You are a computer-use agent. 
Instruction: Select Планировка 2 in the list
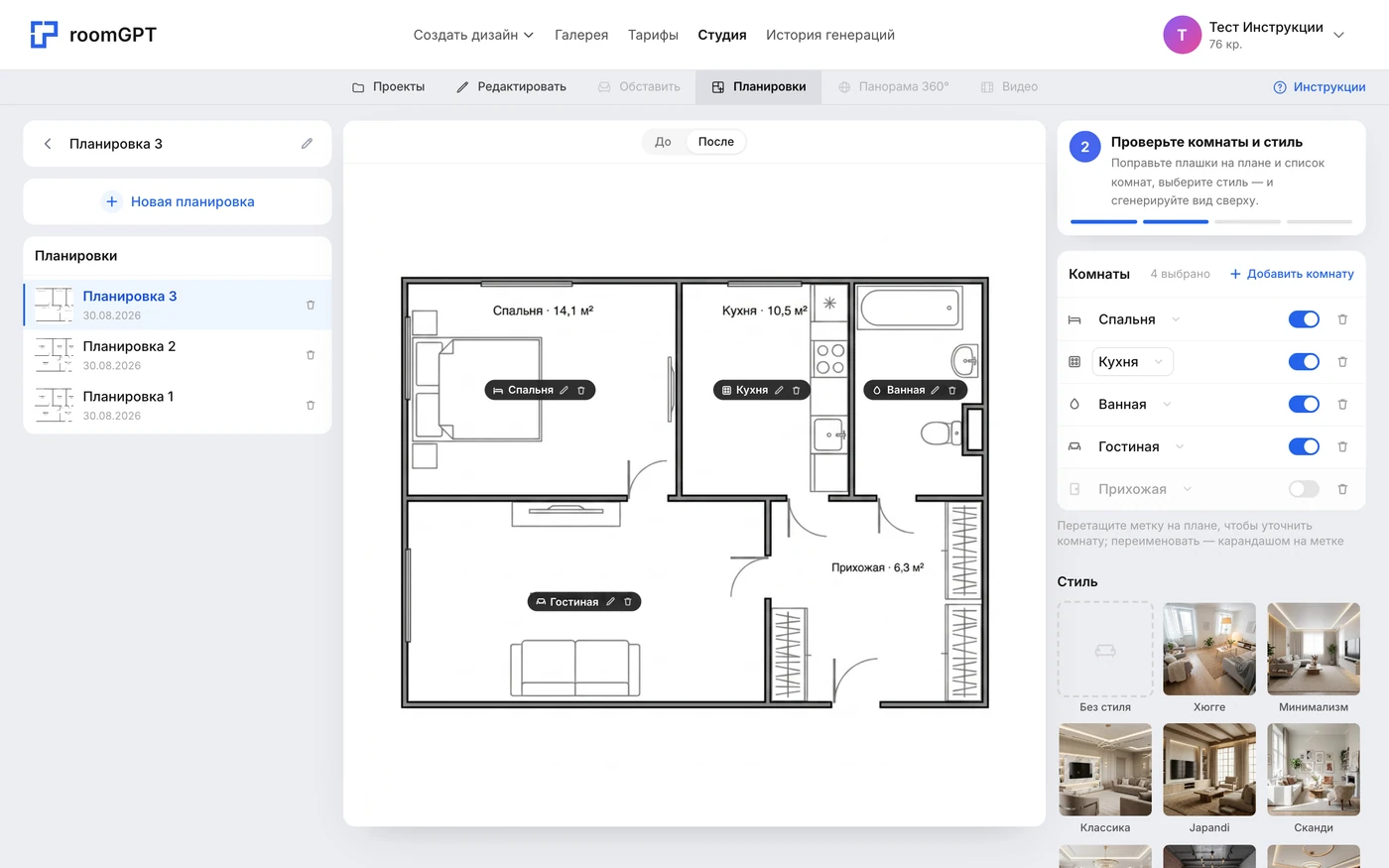pos(177,355)
